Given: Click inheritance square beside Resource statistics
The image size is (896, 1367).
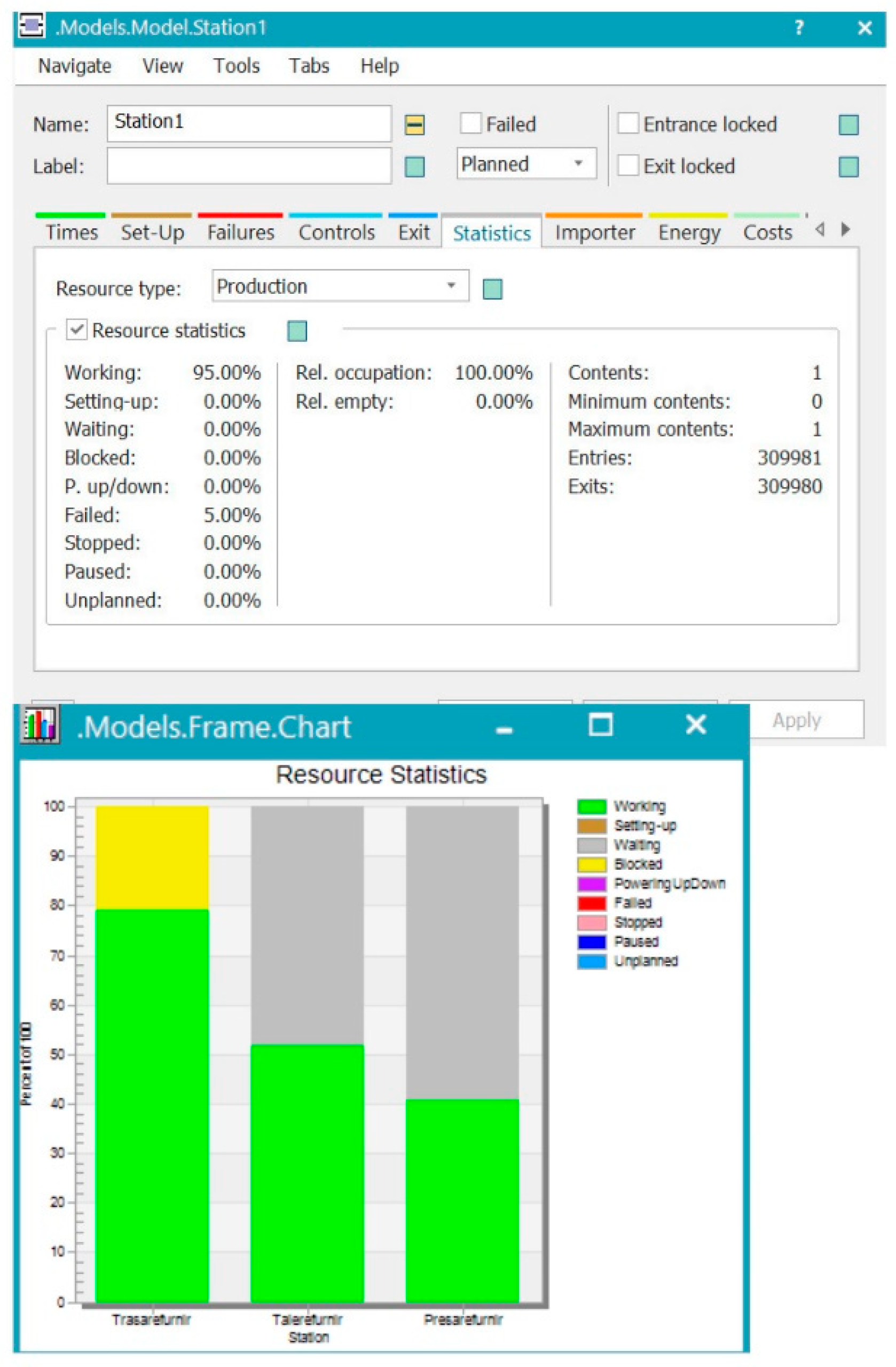Looking at the screenshot, I should click(296, 331).
